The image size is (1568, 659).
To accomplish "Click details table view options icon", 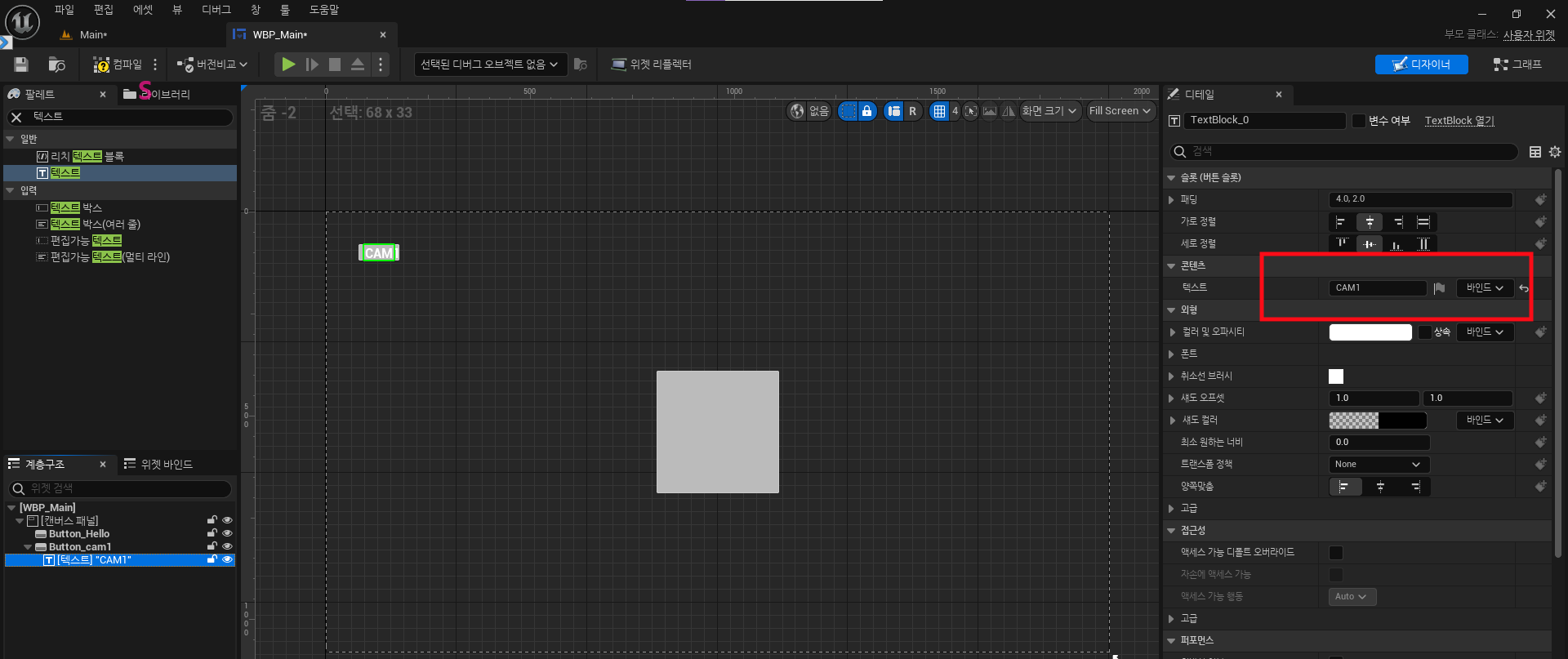I will pos(1535,152).
